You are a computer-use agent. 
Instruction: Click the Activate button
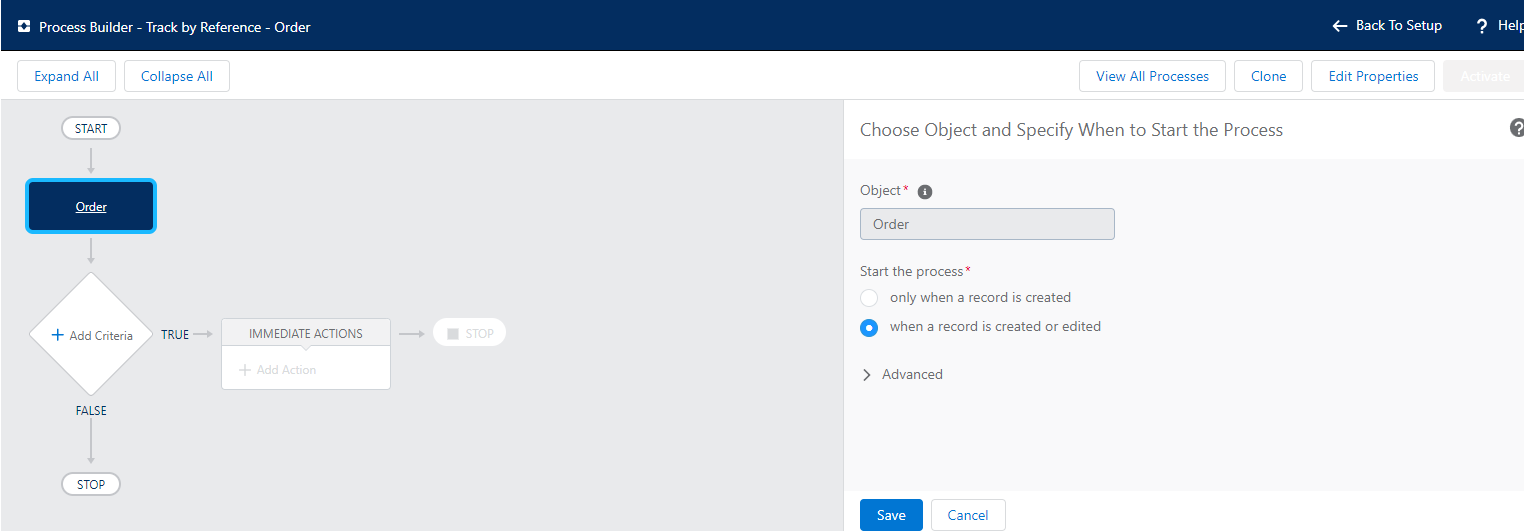(1484, 76)
